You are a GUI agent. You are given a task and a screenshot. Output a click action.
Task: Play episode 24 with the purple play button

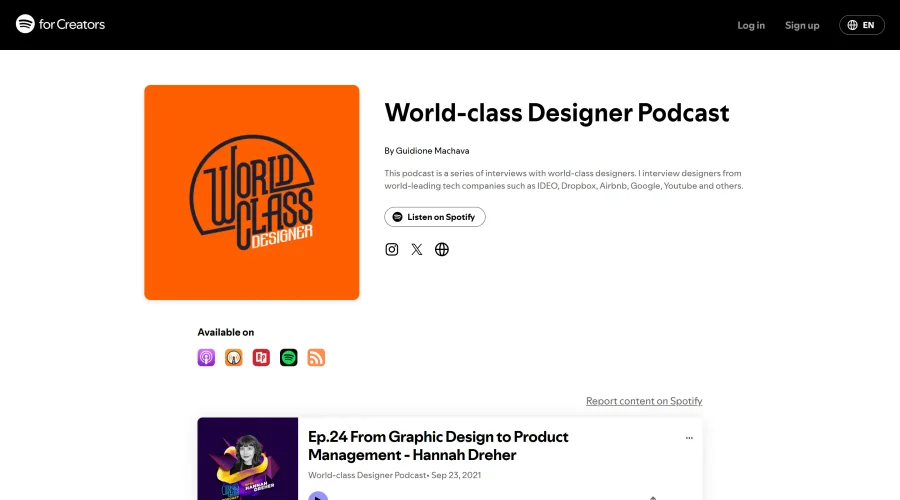(318, 496)
